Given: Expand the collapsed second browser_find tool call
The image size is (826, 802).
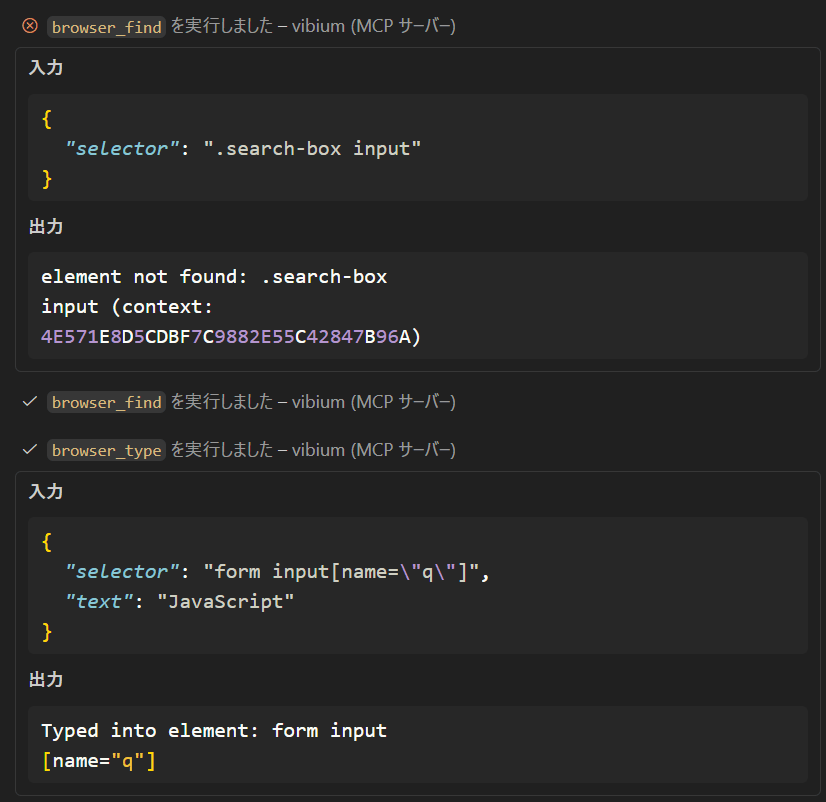Looking at the screenshot, I should (252, 402).
